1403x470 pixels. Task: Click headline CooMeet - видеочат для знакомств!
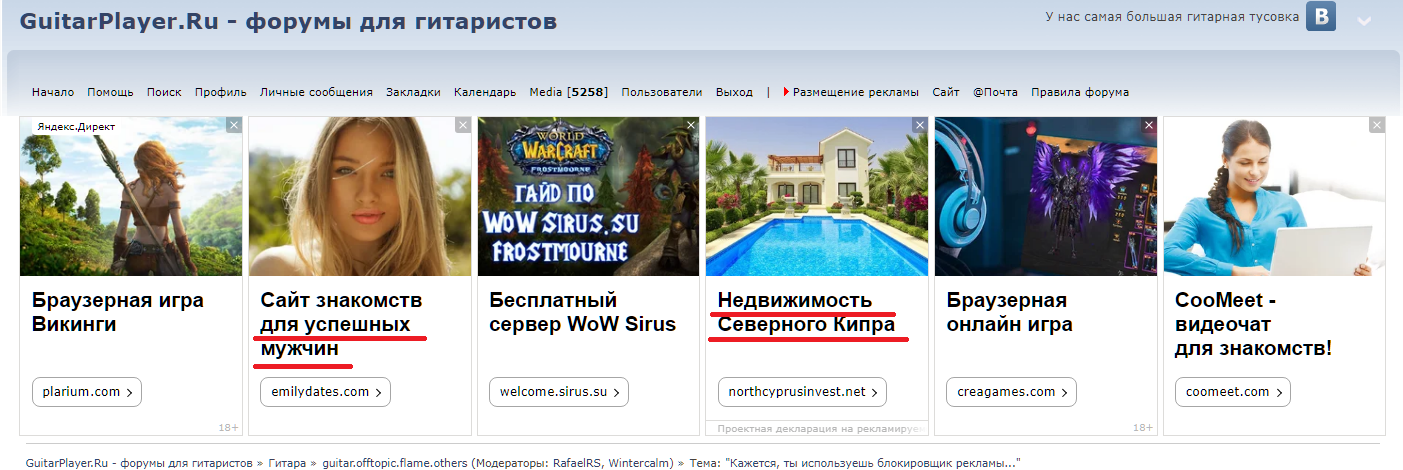(x=1254, y=324)
